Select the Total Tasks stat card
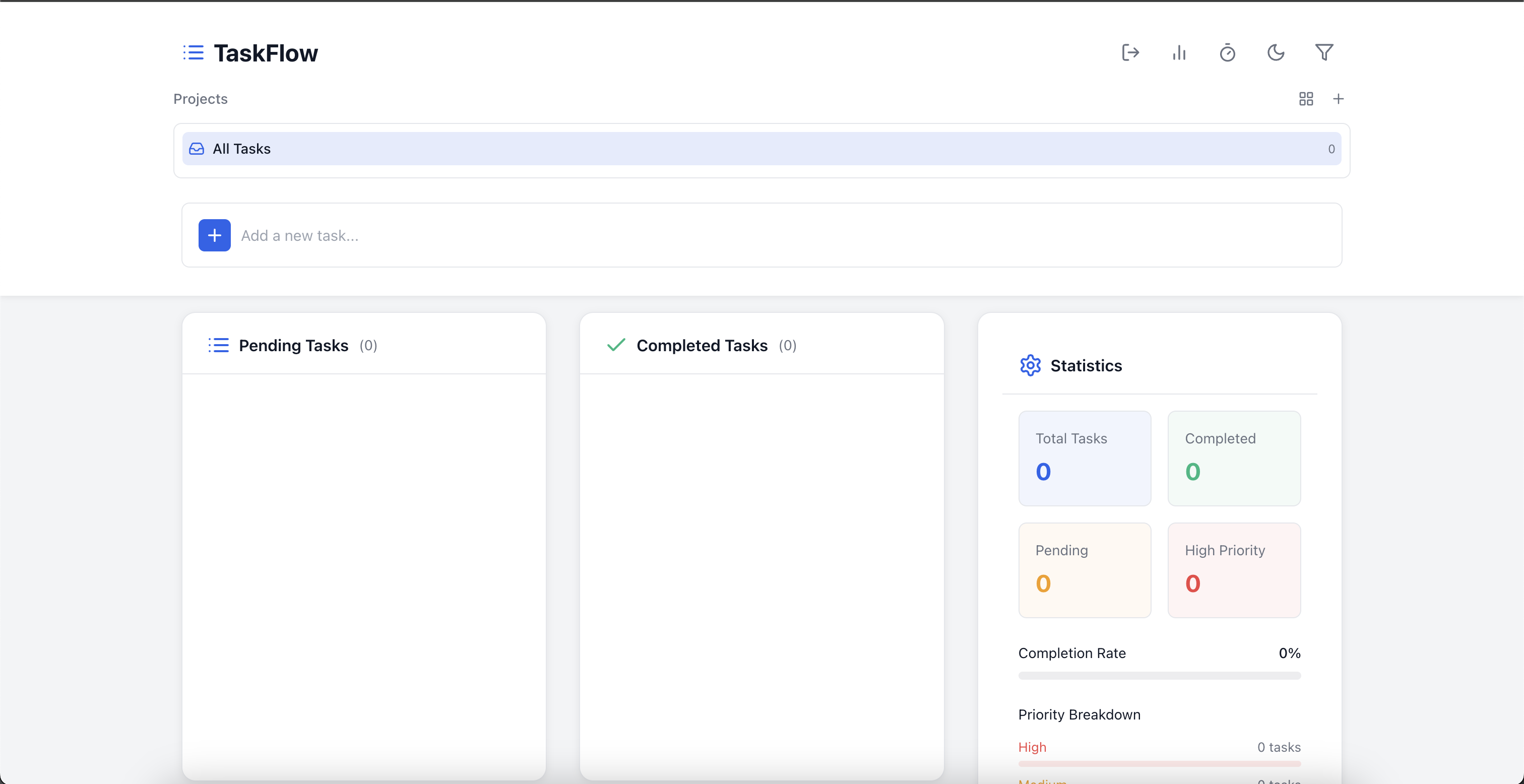1524x784 pixels. tap(1085, 458)
